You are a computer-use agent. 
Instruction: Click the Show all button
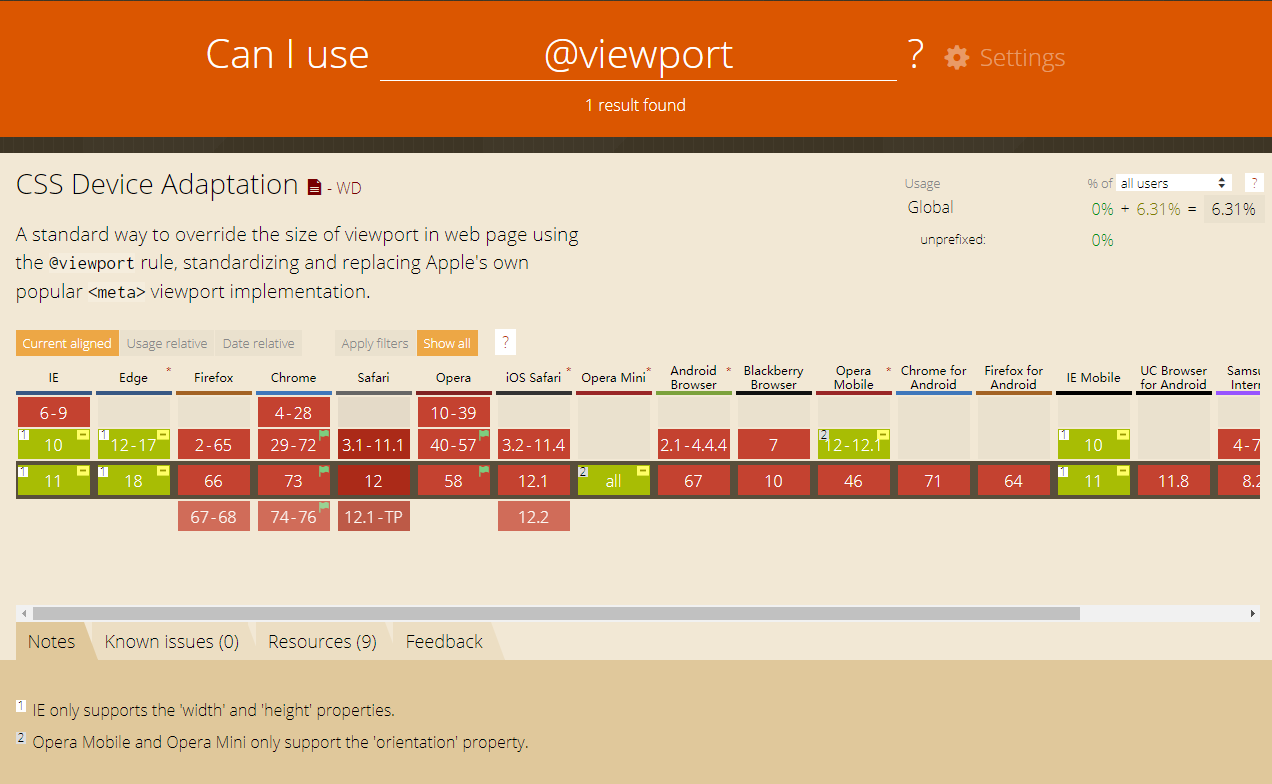pos(447,343)
